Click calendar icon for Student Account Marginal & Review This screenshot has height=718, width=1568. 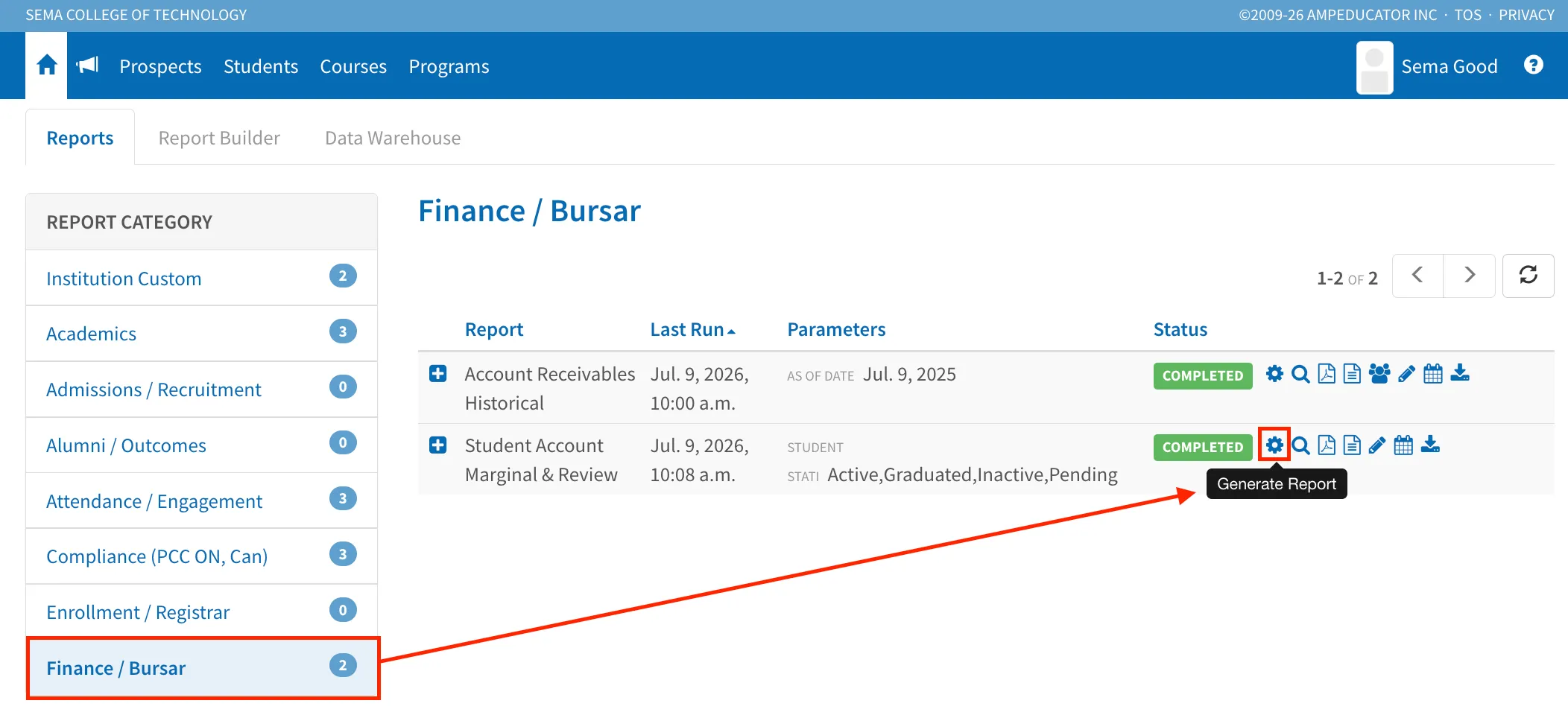[x=1403, y=445]
